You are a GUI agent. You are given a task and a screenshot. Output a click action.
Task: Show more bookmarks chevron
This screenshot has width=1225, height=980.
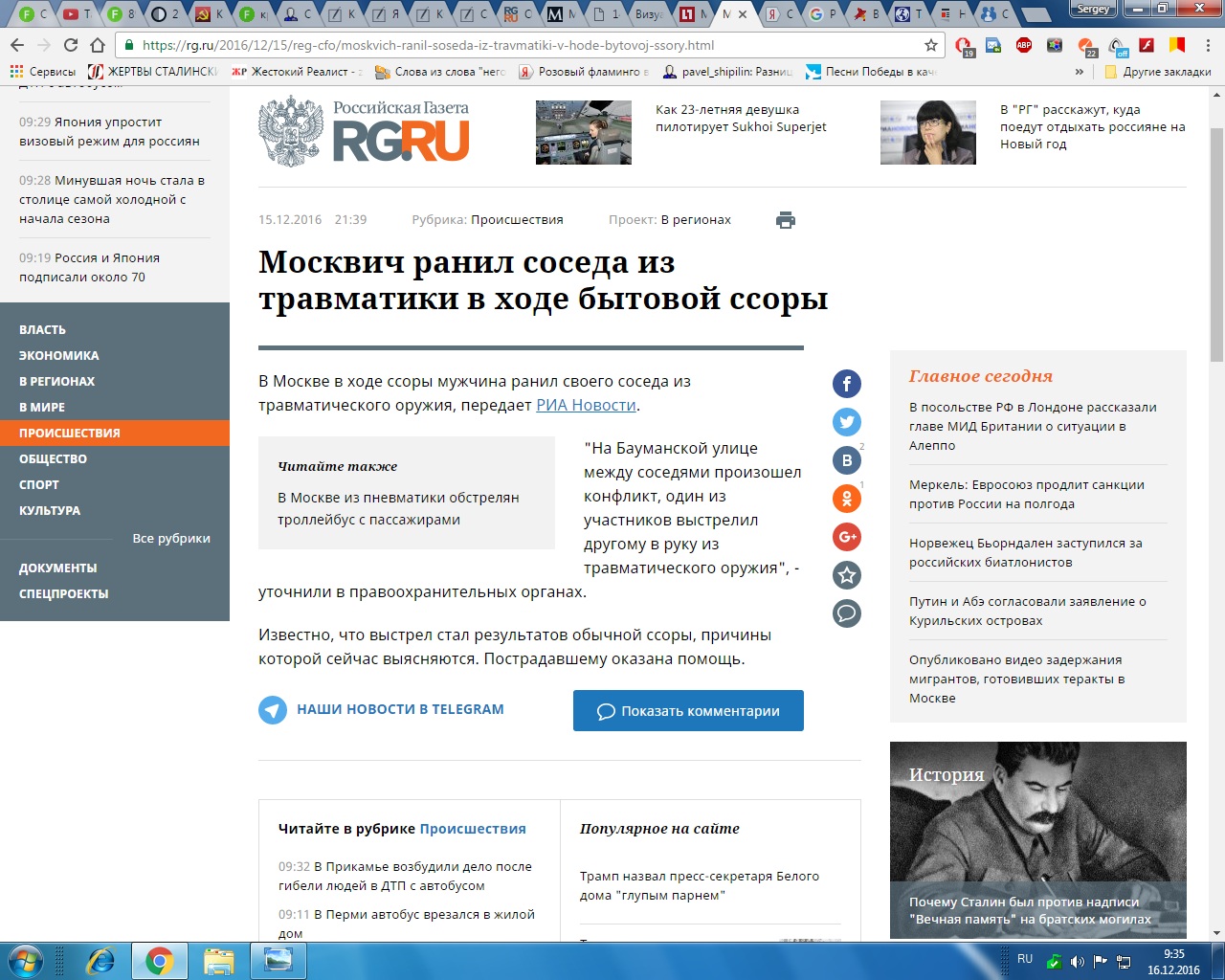(1080, 72)
